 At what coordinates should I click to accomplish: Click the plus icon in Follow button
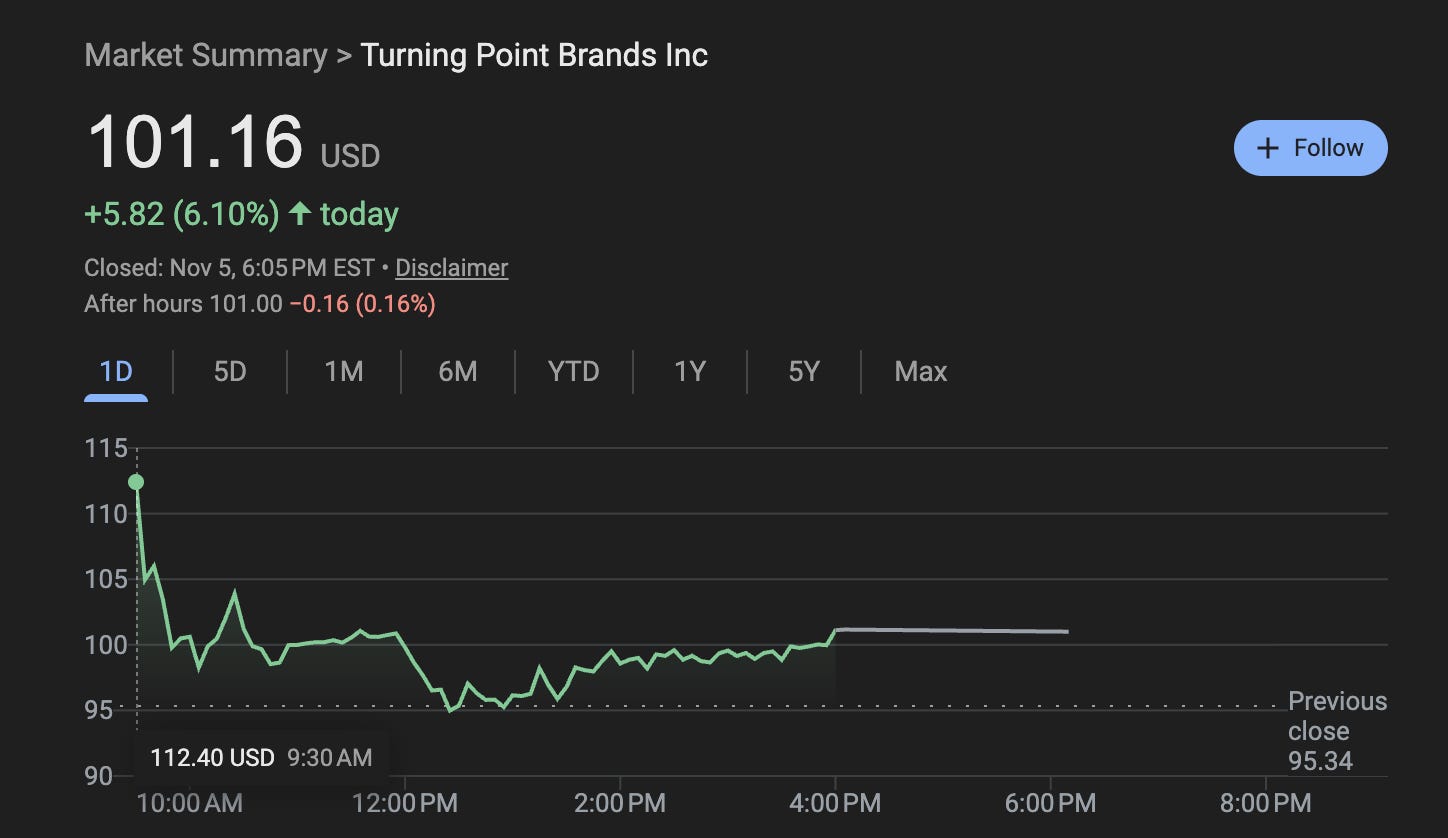pos(1267,148)
